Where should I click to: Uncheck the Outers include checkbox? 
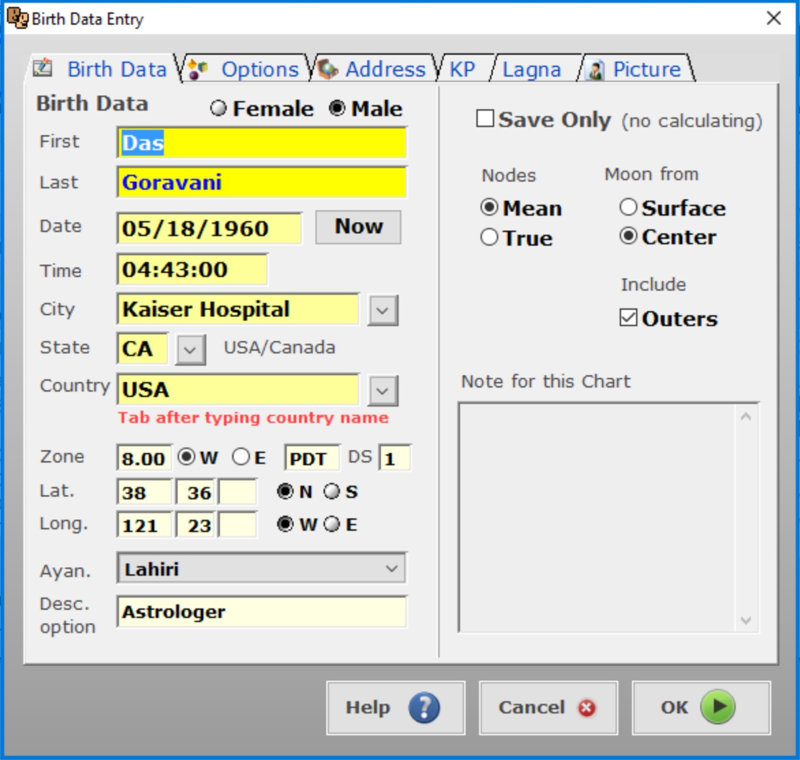click(x=628, y=319)
